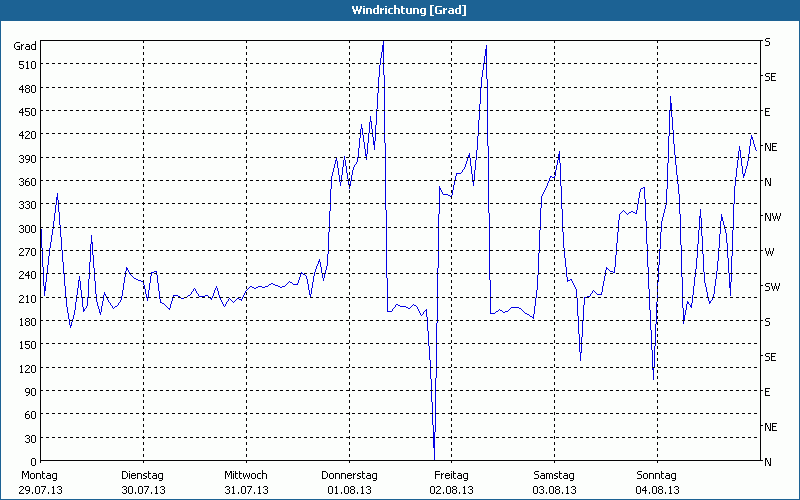
Task: Click the 90 degree axis value
Action: click(x=30, y=392)
